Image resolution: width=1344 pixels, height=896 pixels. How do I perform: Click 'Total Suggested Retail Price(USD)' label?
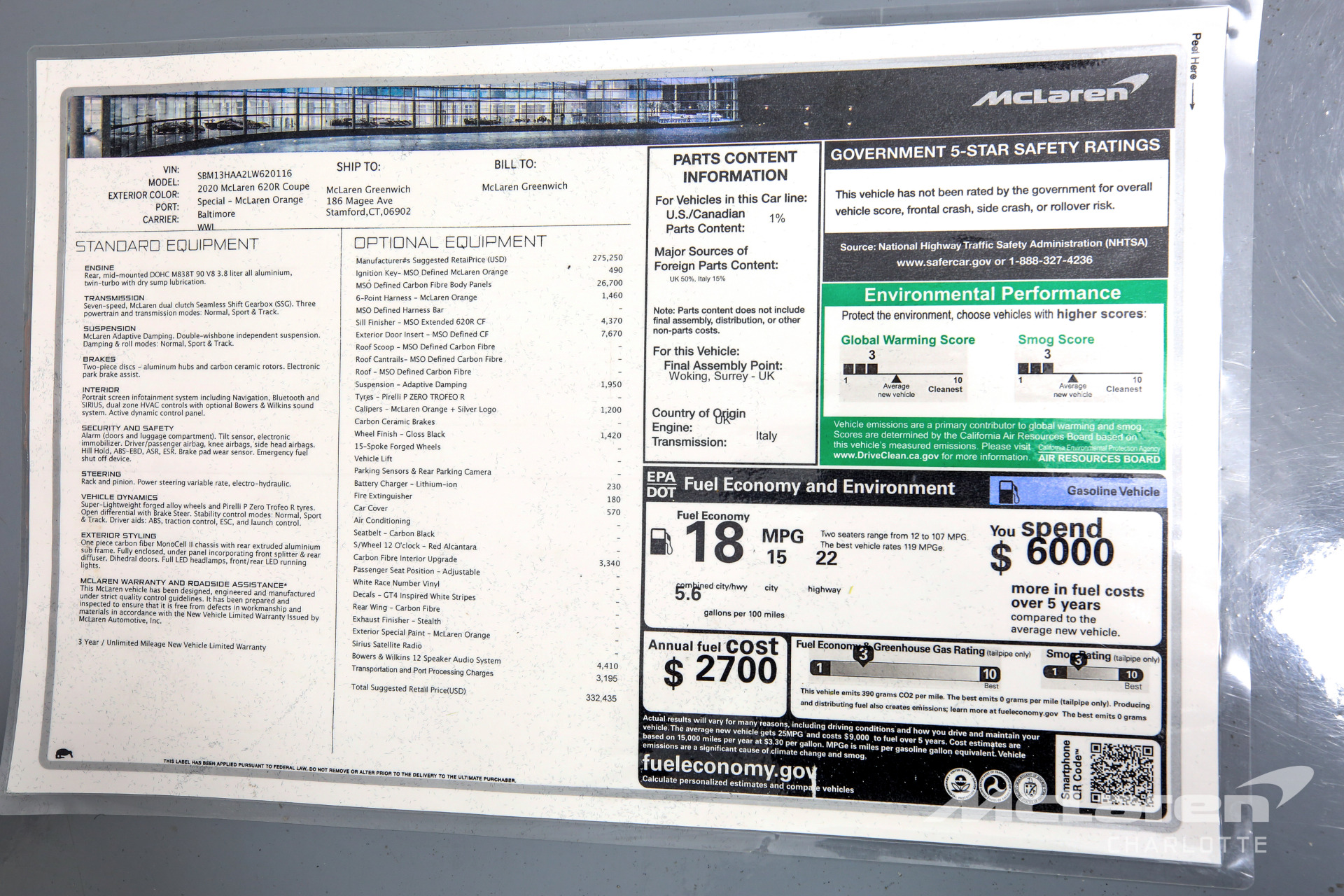coord(408,689)
